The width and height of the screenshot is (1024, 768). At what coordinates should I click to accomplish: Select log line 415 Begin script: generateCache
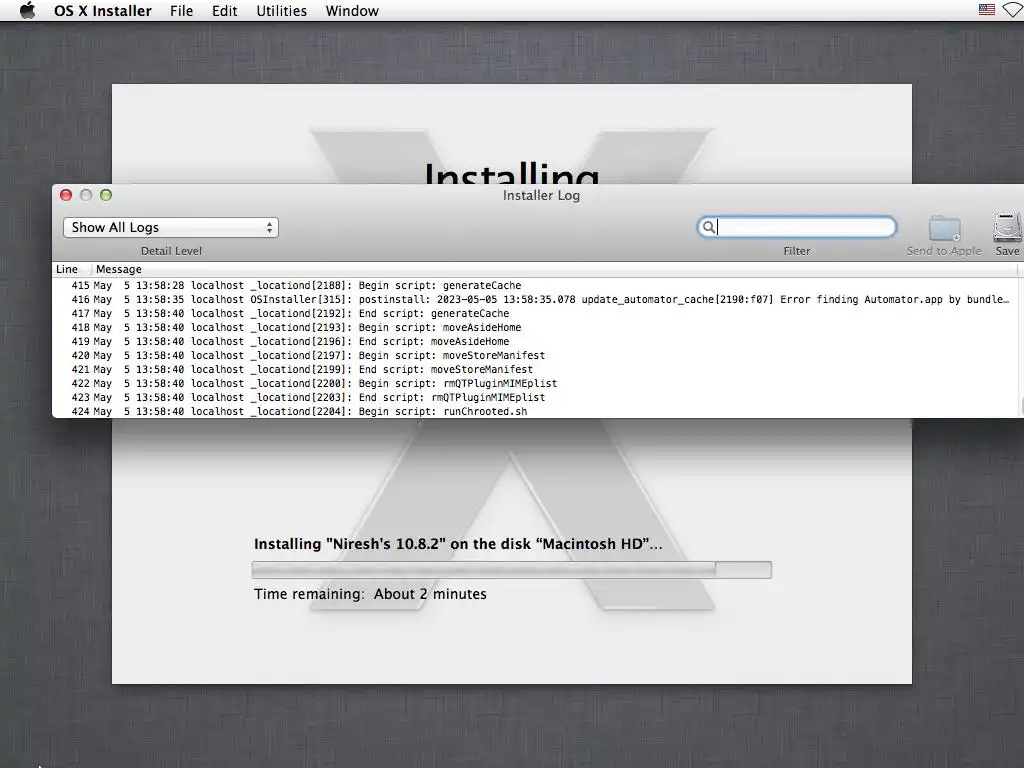coord(536,285)
